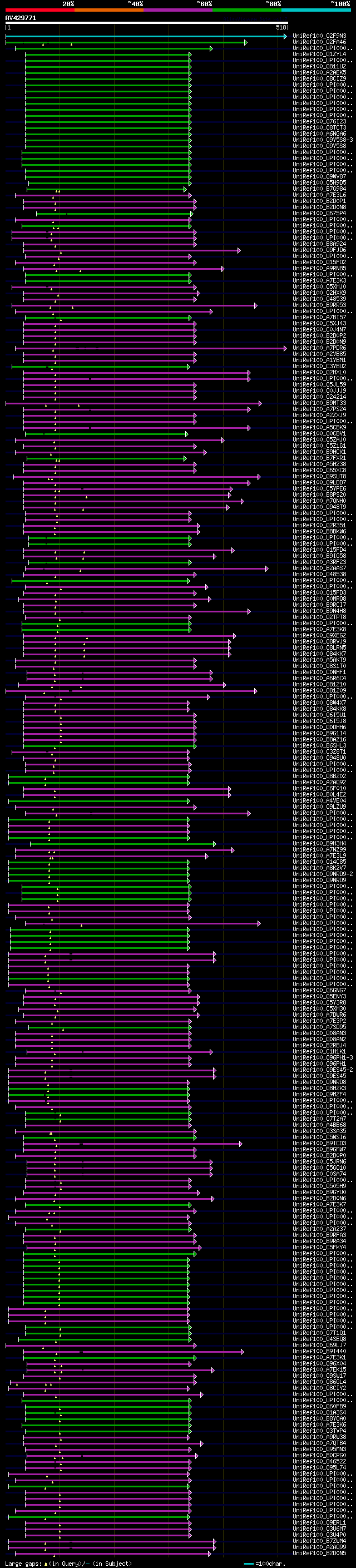356x1568 pixels.
Task: Select the UniRef100_Q9LDD7 label
Action: 319,483
